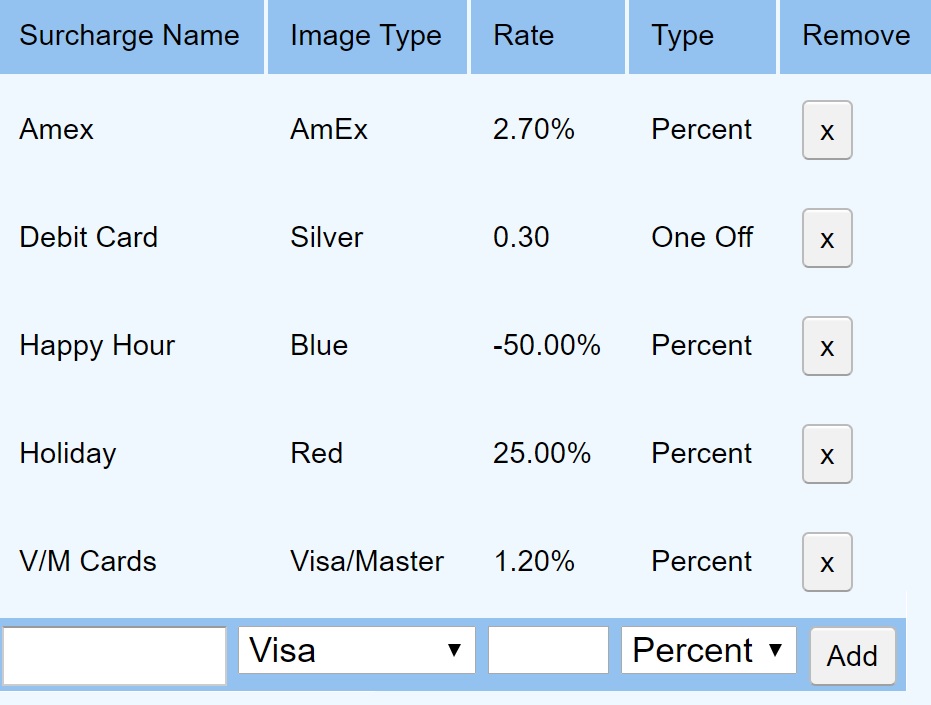Image resolution: width=931 pixels, height=705 pixels.
Task: Click the rate input field
Action: (547, 650)
